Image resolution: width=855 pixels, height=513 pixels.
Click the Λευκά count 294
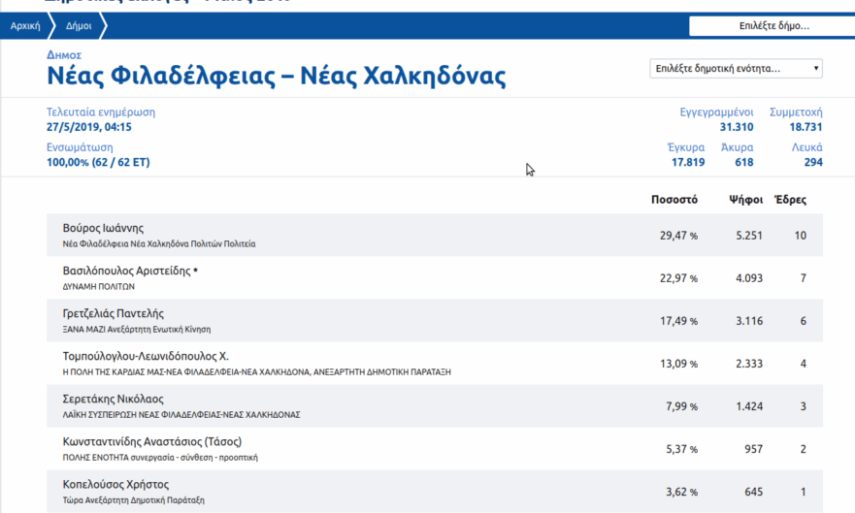[x=813, y=162]
